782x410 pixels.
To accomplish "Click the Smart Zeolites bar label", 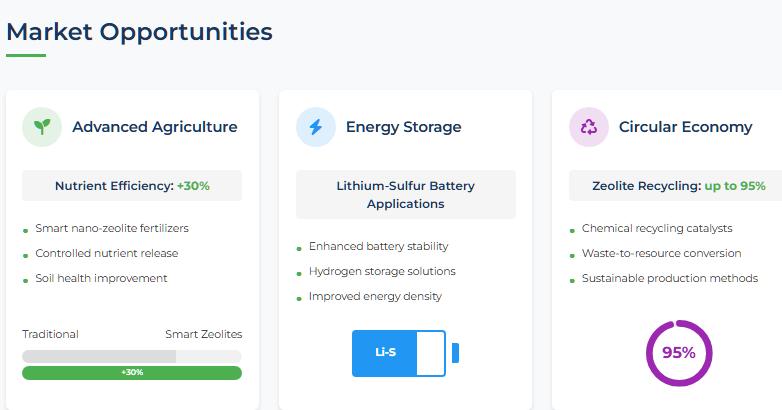I will [203, 334].
